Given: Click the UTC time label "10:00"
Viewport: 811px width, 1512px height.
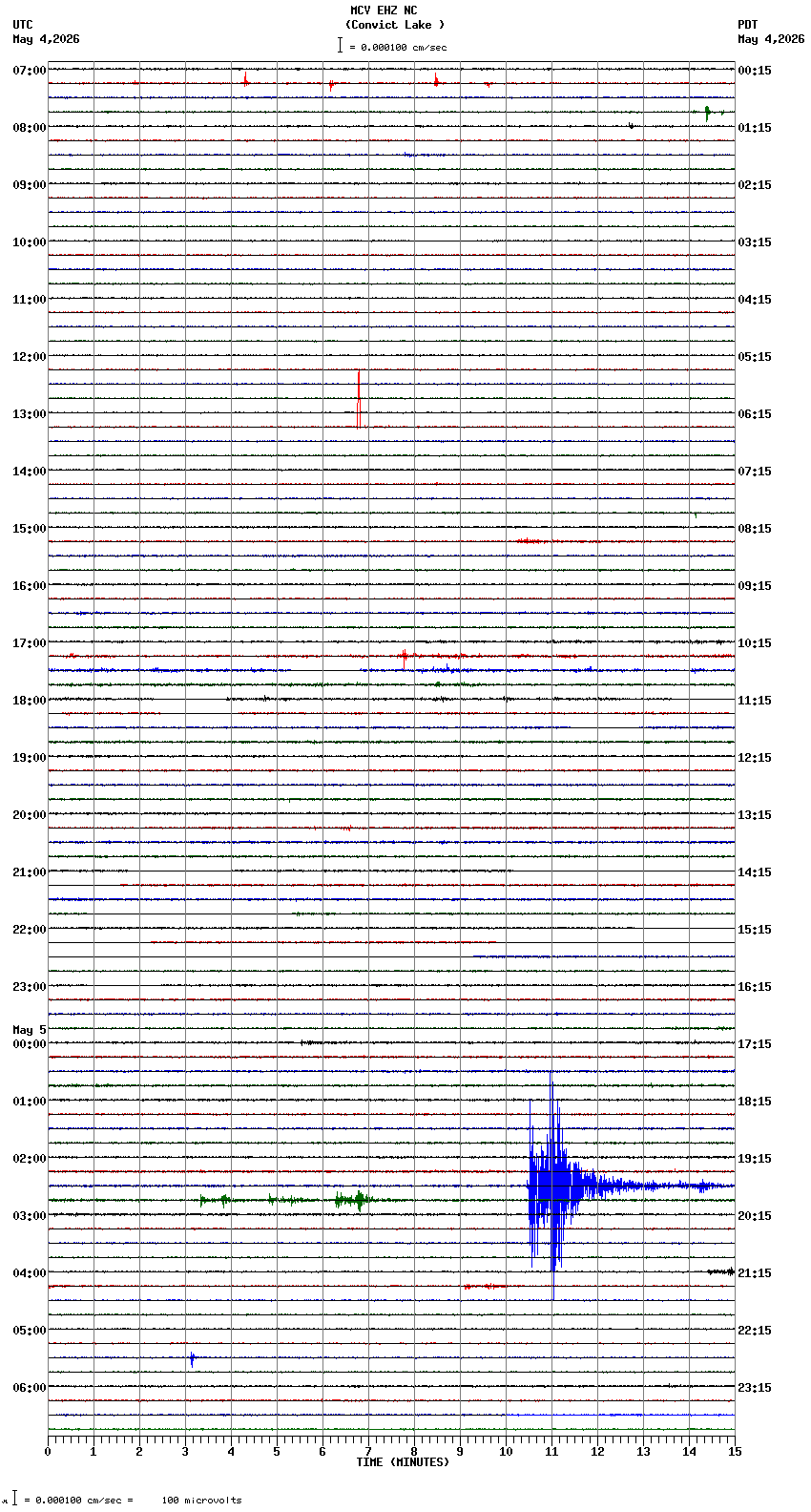Looking at the screenshot, I should pyautogui.click(x=30, y=242).
